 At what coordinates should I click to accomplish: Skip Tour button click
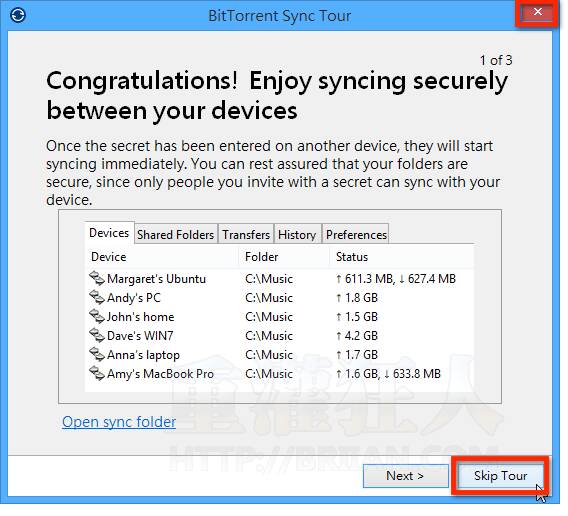tap(500, 475)
